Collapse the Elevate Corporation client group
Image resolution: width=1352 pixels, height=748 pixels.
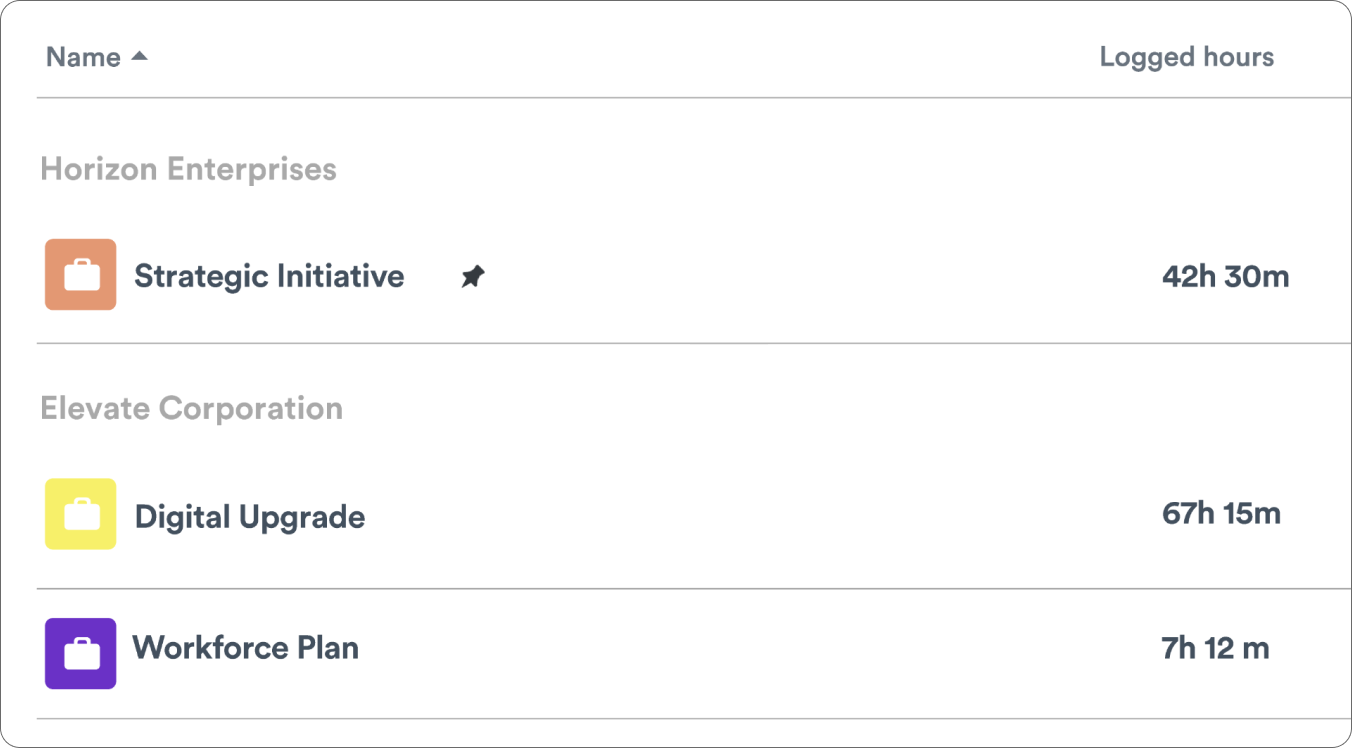click(191, 408)
